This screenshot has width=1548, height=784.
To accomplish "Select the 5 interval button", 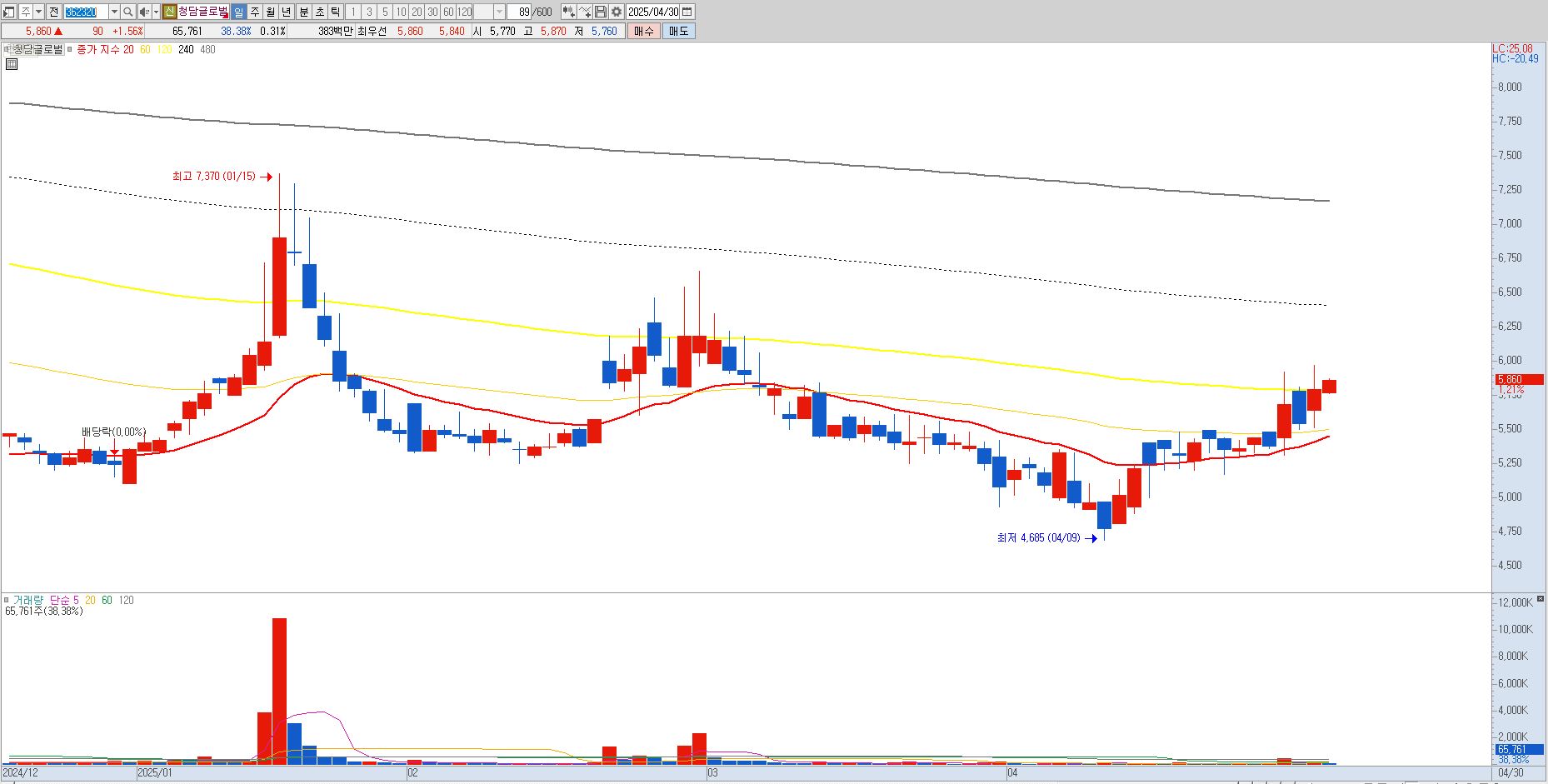I will pos(385,12).
